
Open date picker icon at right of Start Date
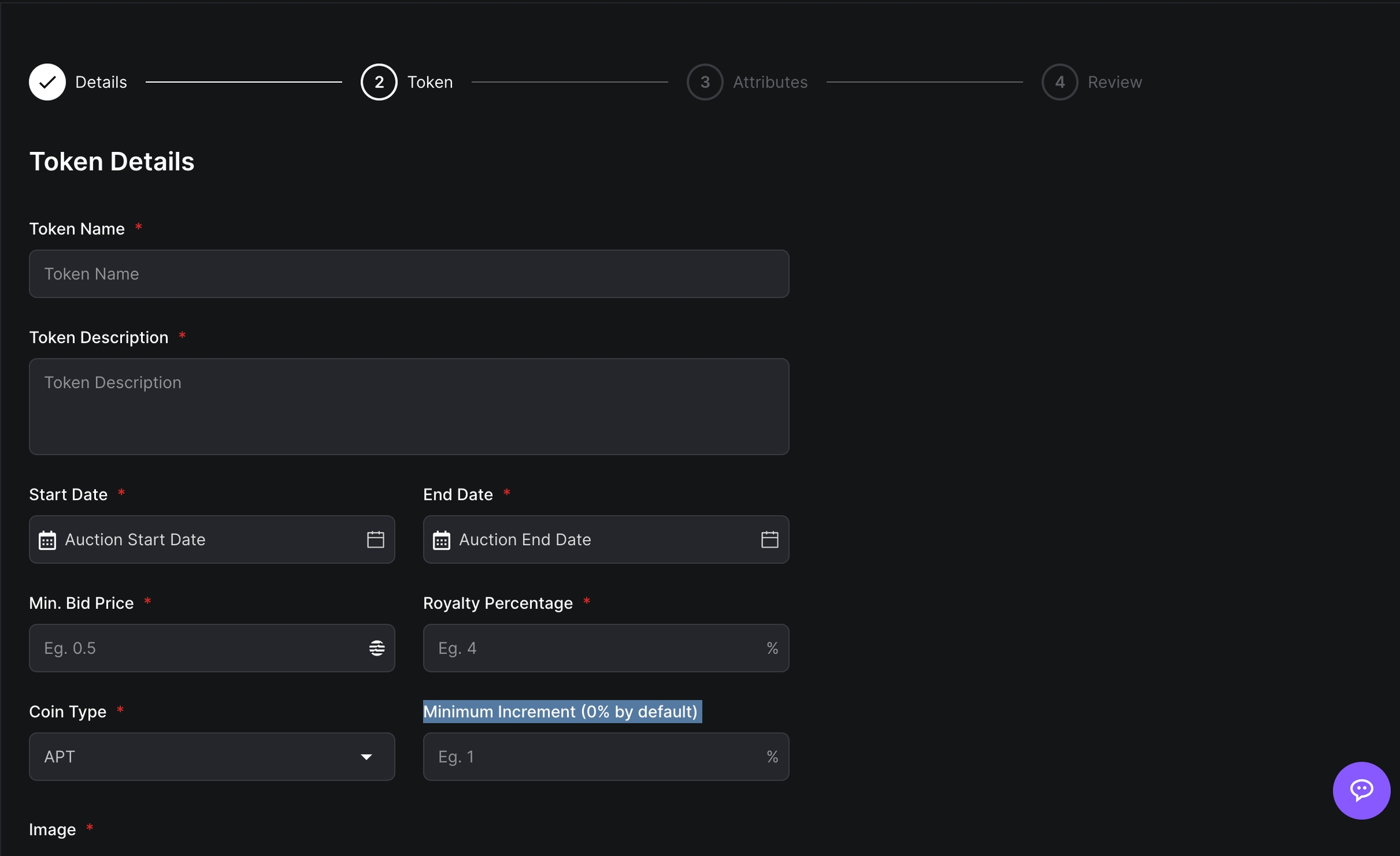coord(376,539)
